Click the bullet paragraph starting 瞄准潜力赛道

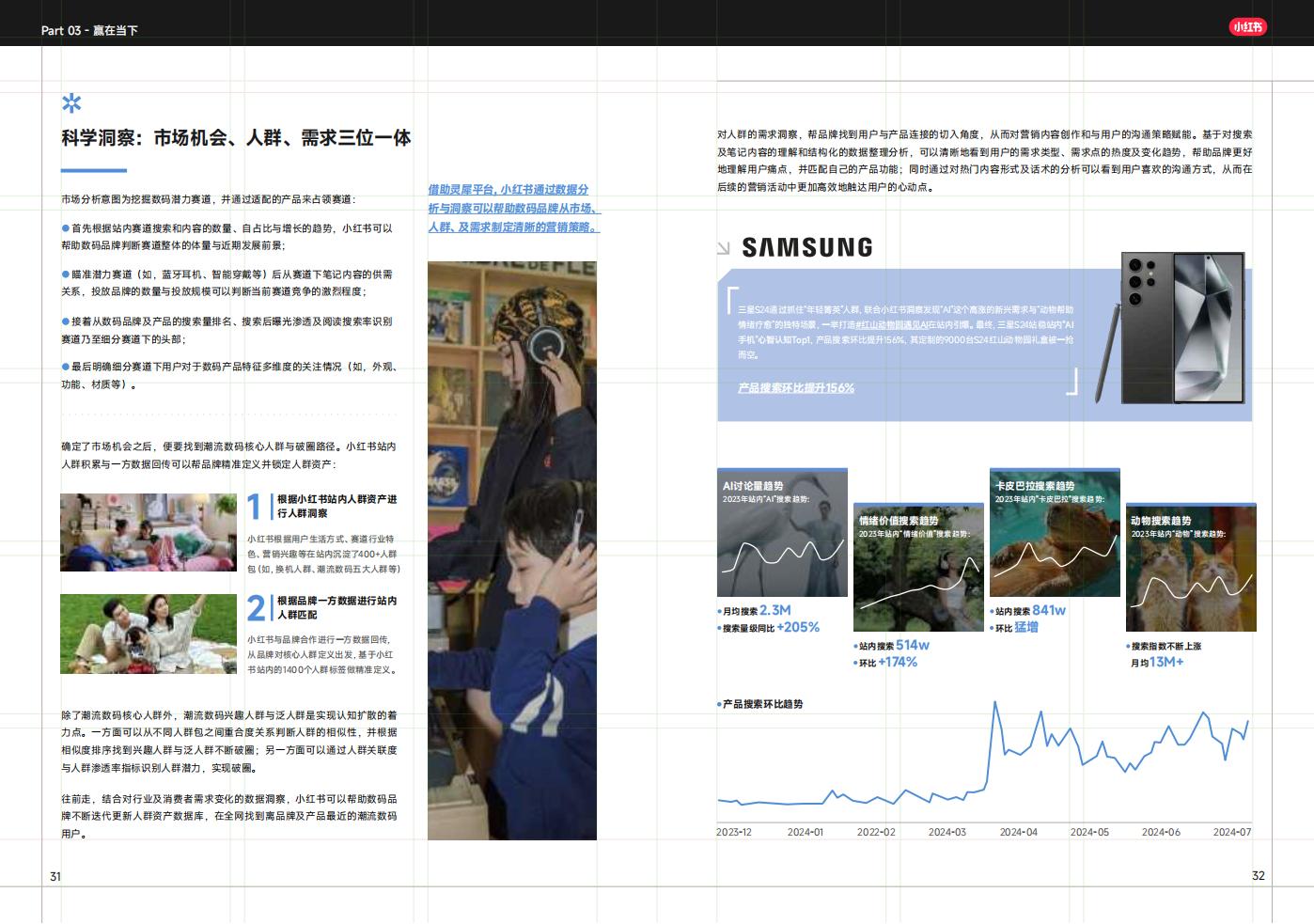click(227, 283)
